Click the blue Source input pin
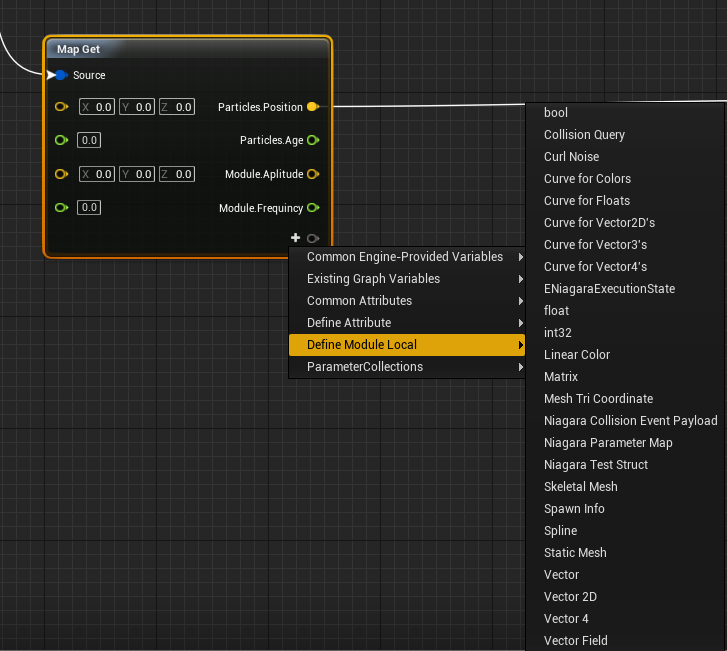727x651 pixels. coord(60,75)
